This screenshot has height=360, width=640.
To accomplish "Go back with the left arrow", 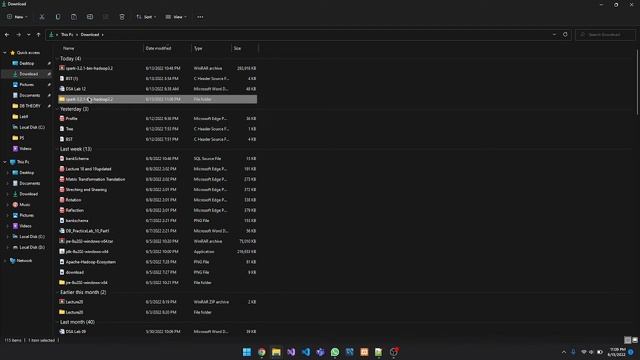I will pos(7,35).
